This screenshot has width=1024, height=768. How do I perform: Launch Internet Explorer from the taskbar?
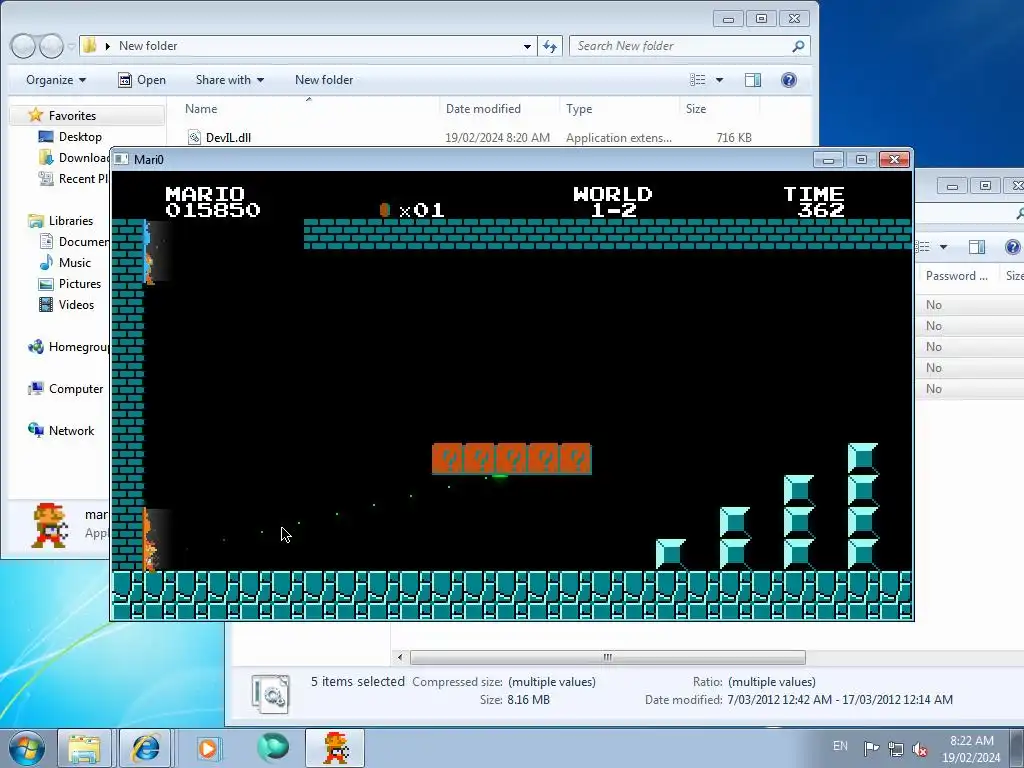tap(145, 748)
